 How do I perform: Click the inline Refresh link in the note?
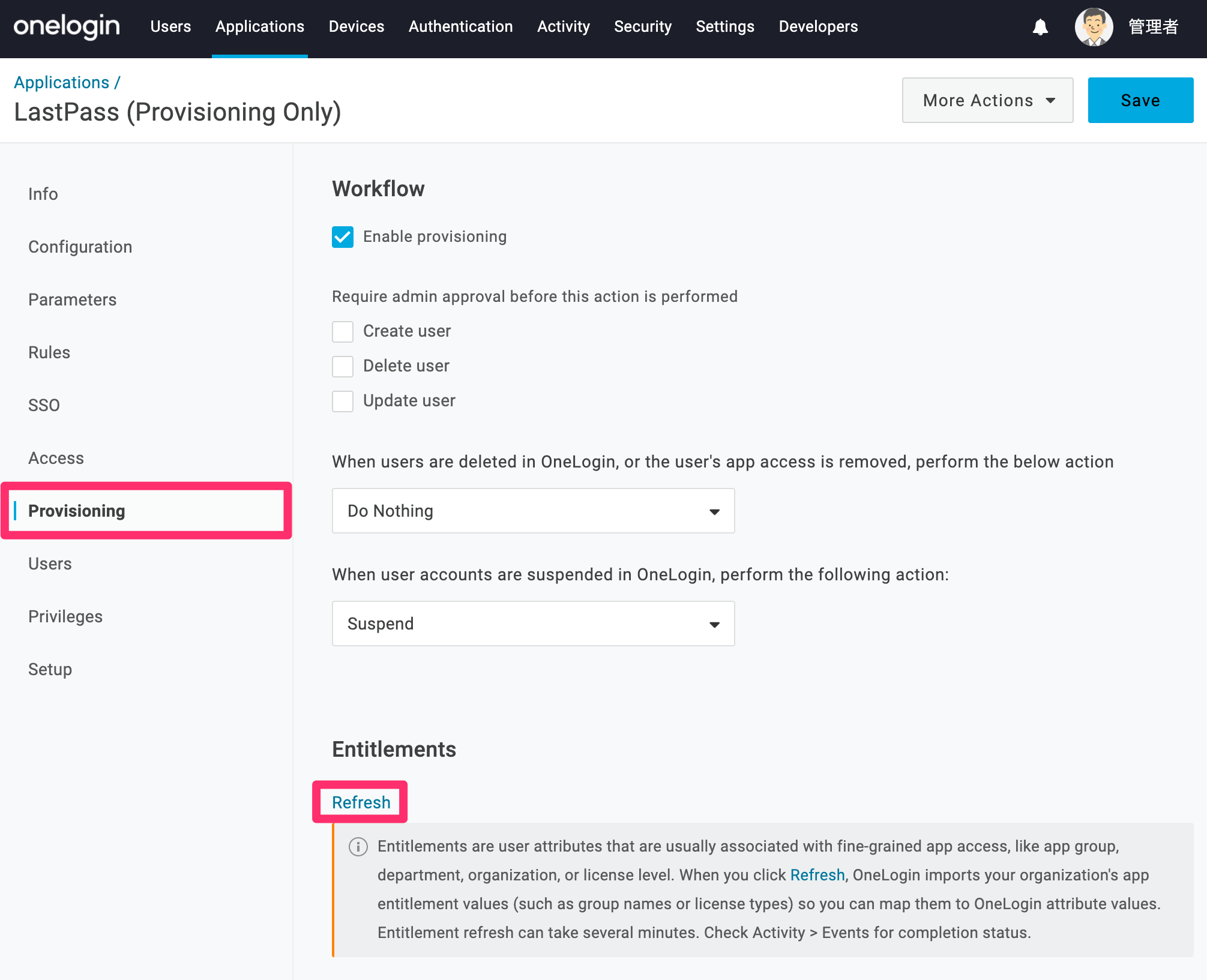pyautogui.click(x=817, y=875)
